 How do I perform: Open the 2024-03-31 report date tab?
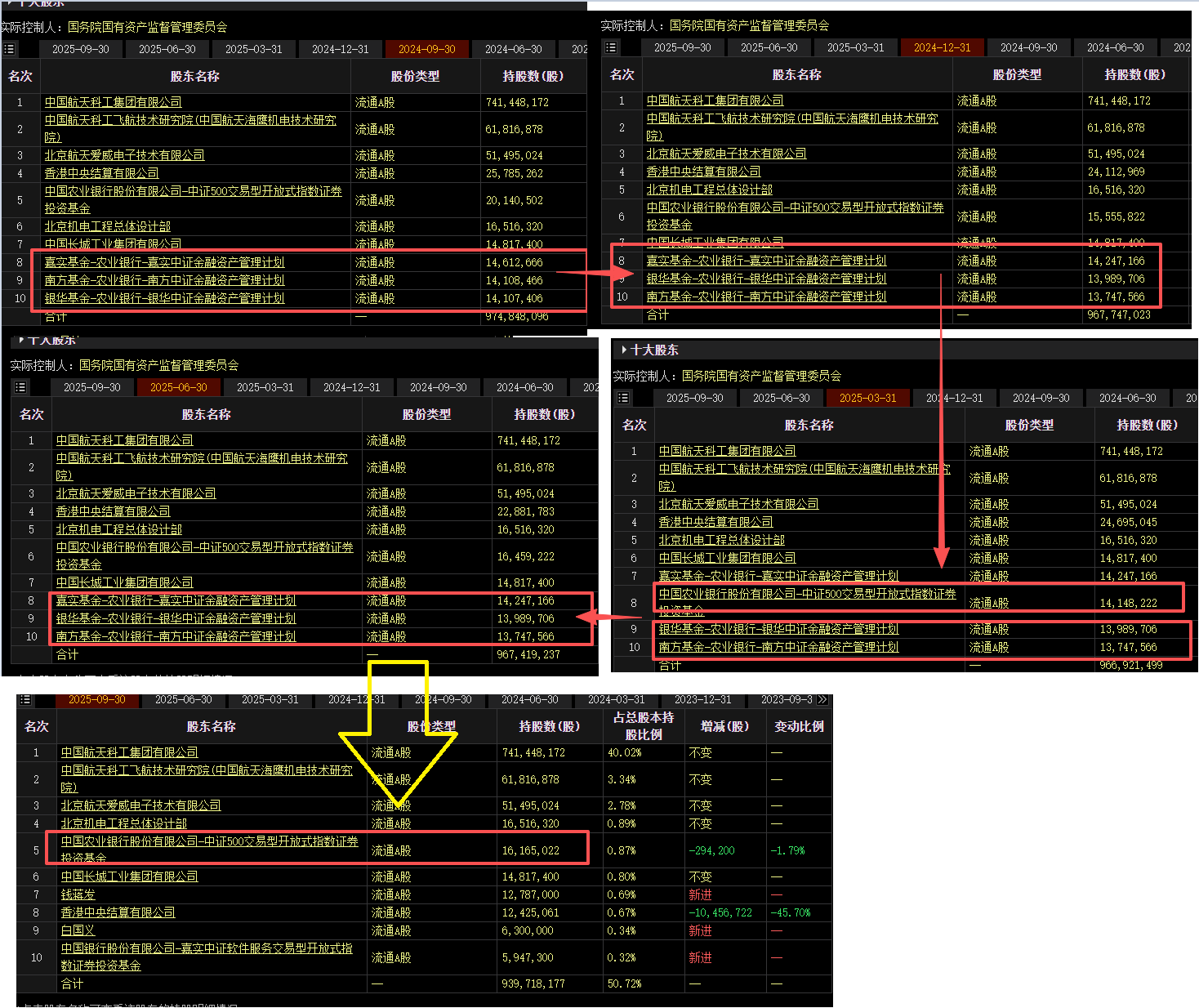pos(617,700)
